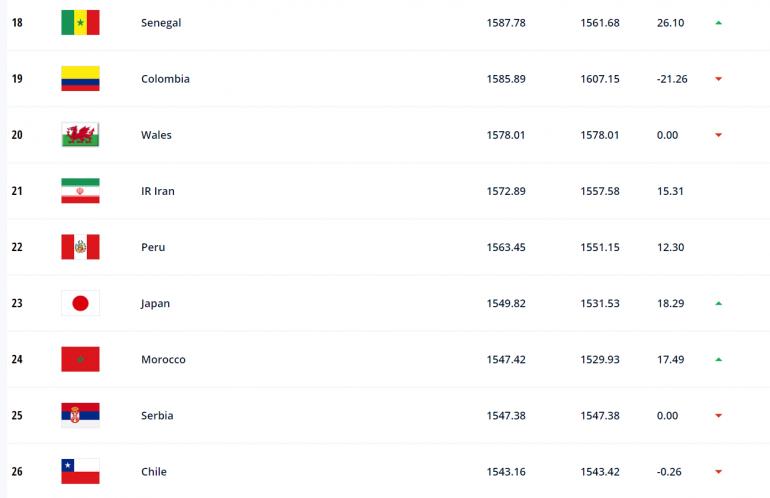Open the Peru flag thumbnail

tap(80, 247)
